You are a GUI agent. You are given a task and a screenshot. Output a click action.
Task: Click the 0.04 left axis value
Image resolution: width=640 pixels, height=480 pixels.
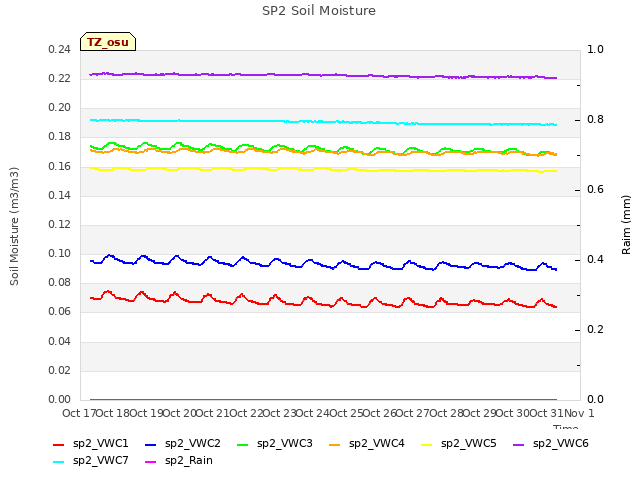click(60, 341)
